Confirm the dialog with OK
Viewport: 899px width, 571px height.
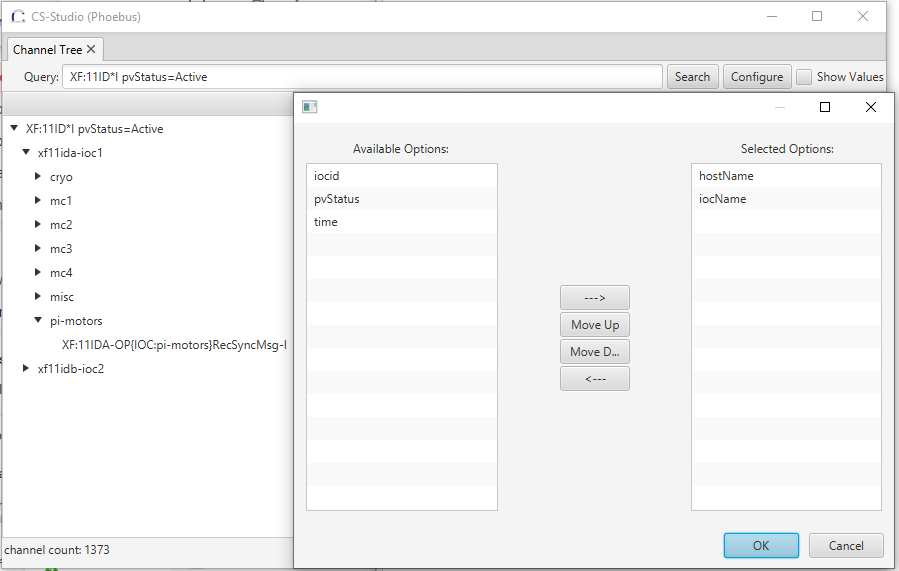tap(761, 545)
